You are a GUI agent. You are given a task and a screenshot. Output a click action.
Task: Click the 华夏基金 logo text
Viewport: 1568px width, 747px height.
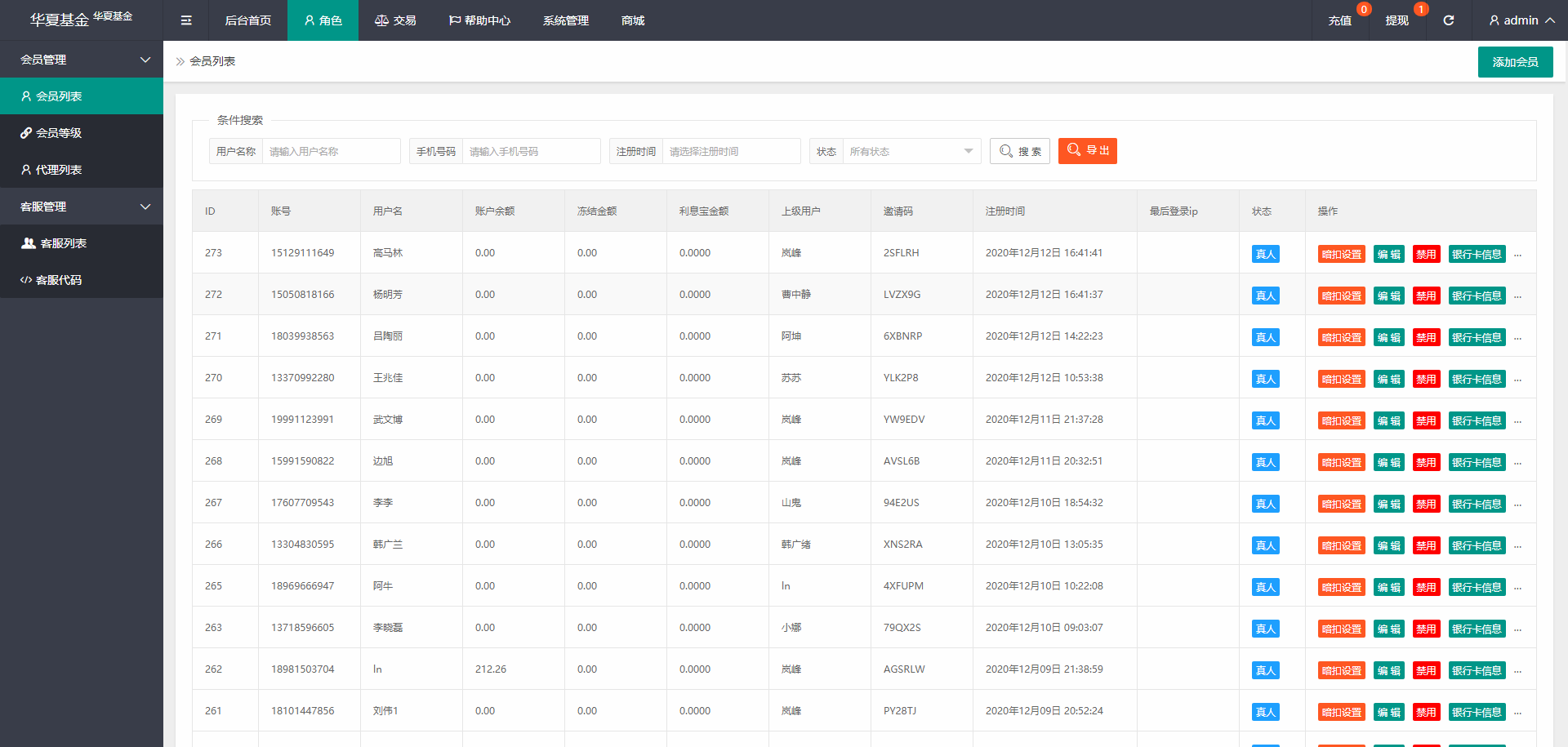(x=60, y=20)
